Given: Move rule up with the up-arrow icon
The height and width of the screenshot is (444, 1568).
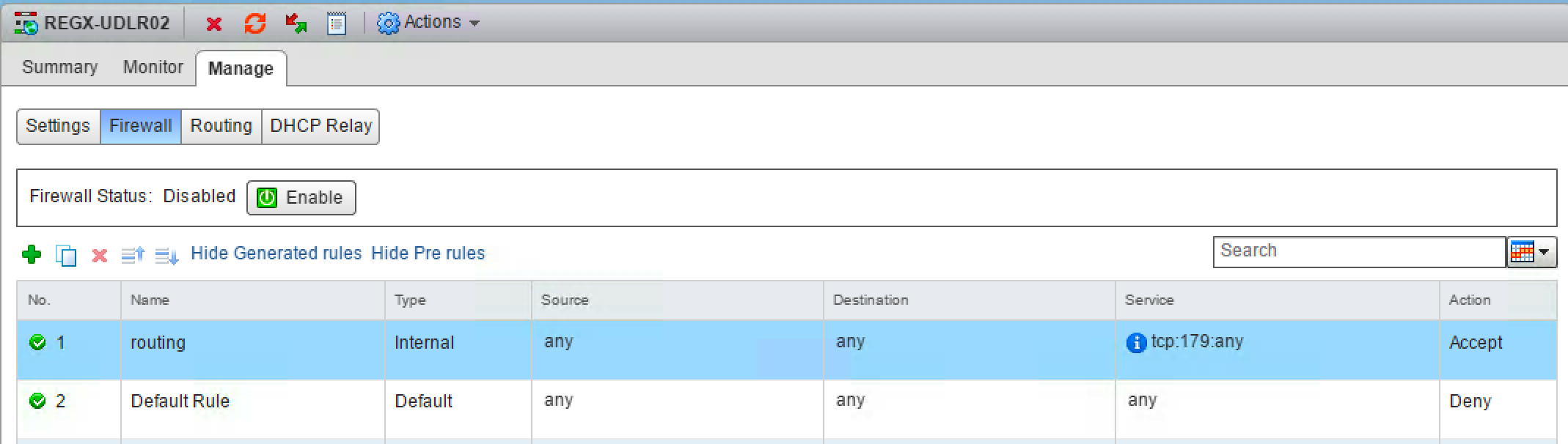Looking at the screenshot, I should [x=133, y=255].
